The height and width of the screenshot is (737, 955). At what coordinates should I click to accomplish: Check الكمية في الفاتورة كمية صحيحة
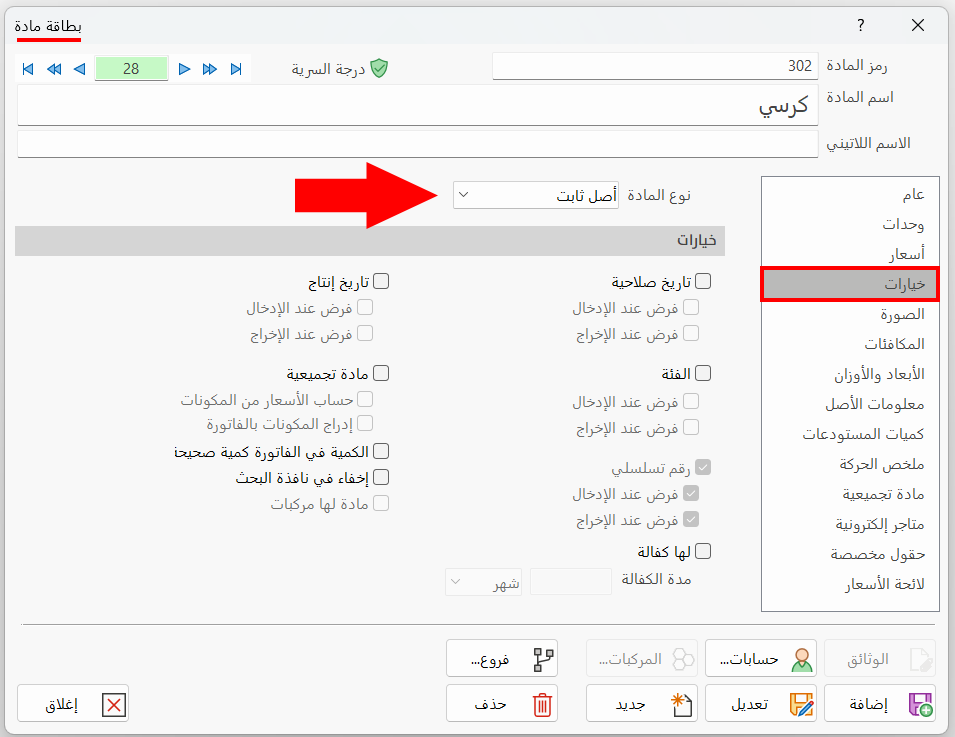point(381,451)
